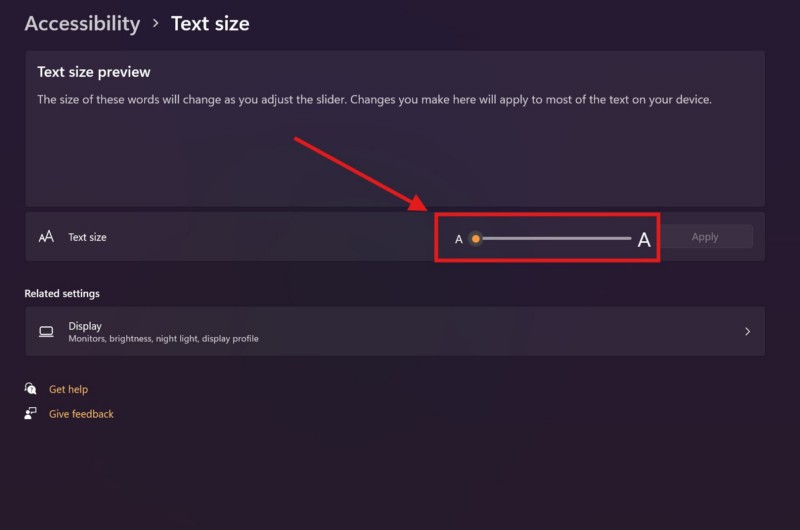800x530 pixels.
Task: Click the preview paragraph text
Action: 374,100
